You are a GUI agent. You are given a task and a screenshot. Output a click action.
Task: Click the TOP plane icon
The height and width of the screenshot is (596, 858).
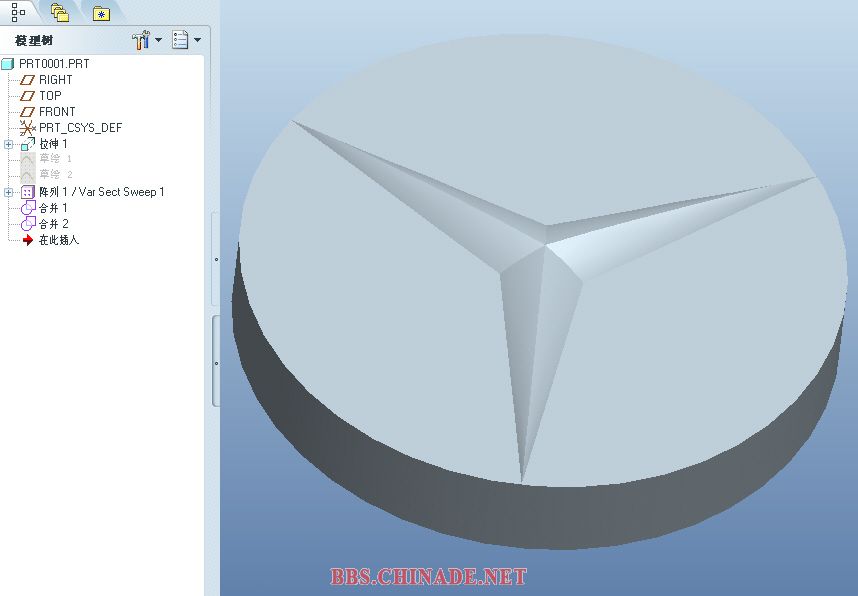point(27,96)
